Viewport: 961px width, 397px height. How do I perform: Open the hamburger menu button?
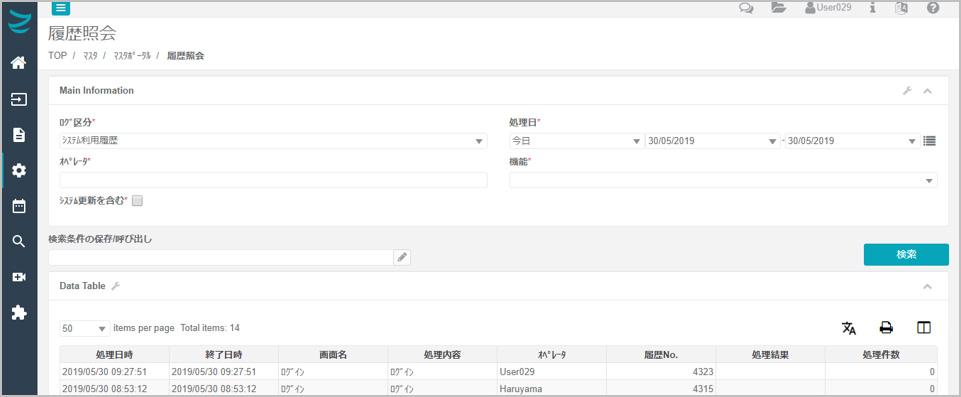coord(60,8)
